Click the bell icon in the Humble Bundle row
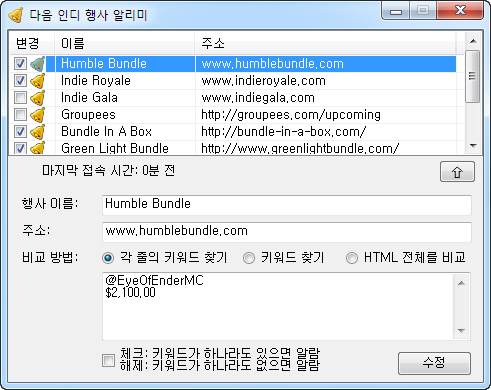Image resolution: width=491 pixels, height=390 pixels. click(38, 64)
